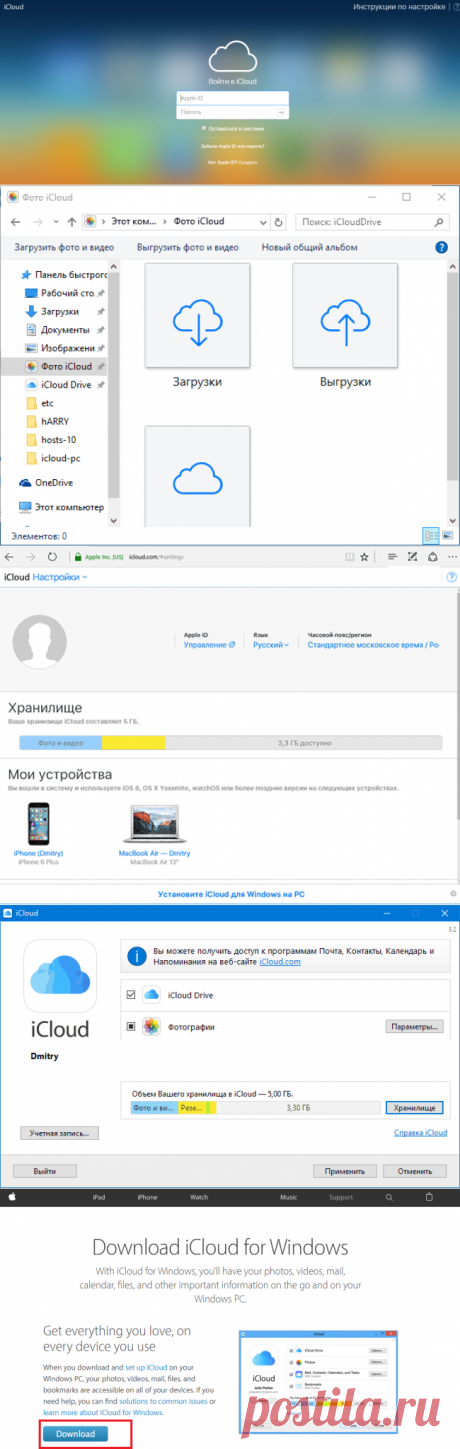The image size is (460, 1449).
Task: Click the search magnifier in the iCloudDrive search box
Action: click(440, 222)
